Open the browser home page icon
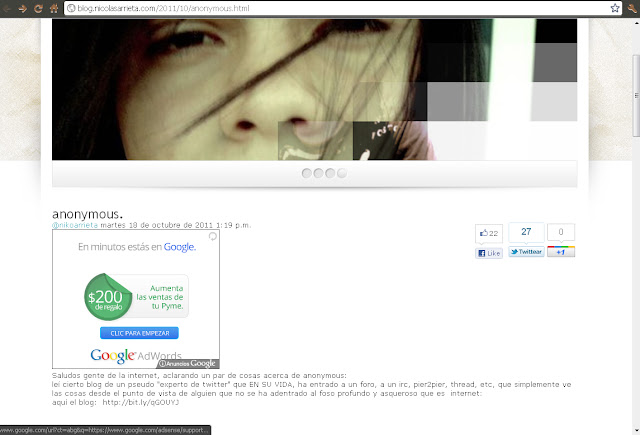The image size is (640, 435). coord(54,9)
